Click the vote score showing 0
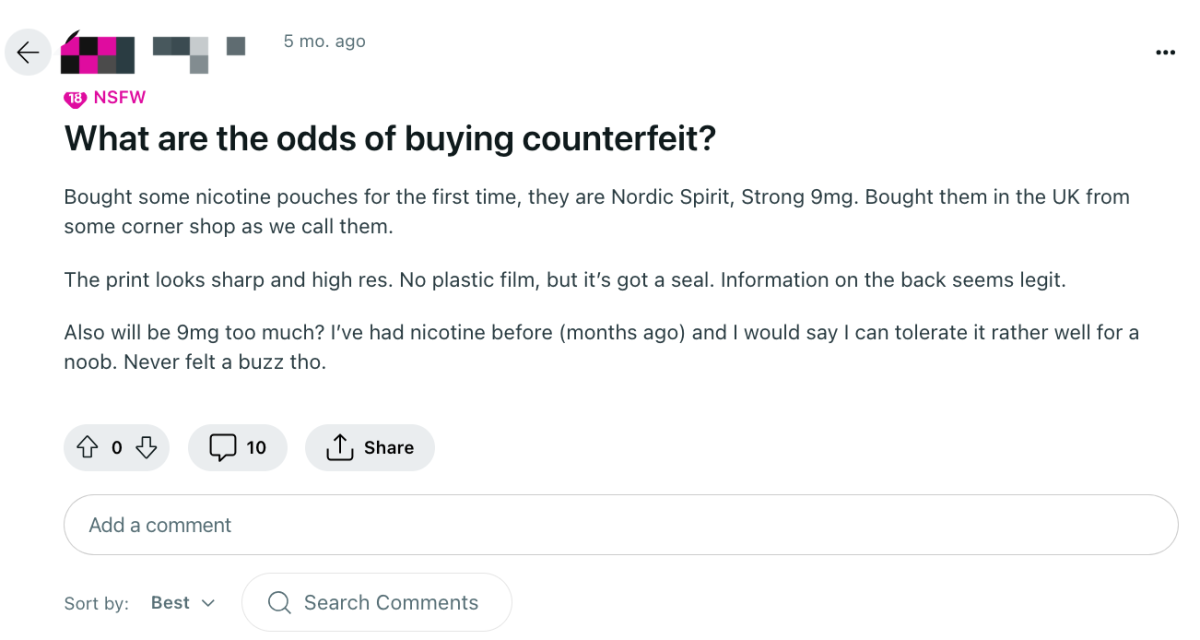The image size is (1200, 640). tap(116, 447)
